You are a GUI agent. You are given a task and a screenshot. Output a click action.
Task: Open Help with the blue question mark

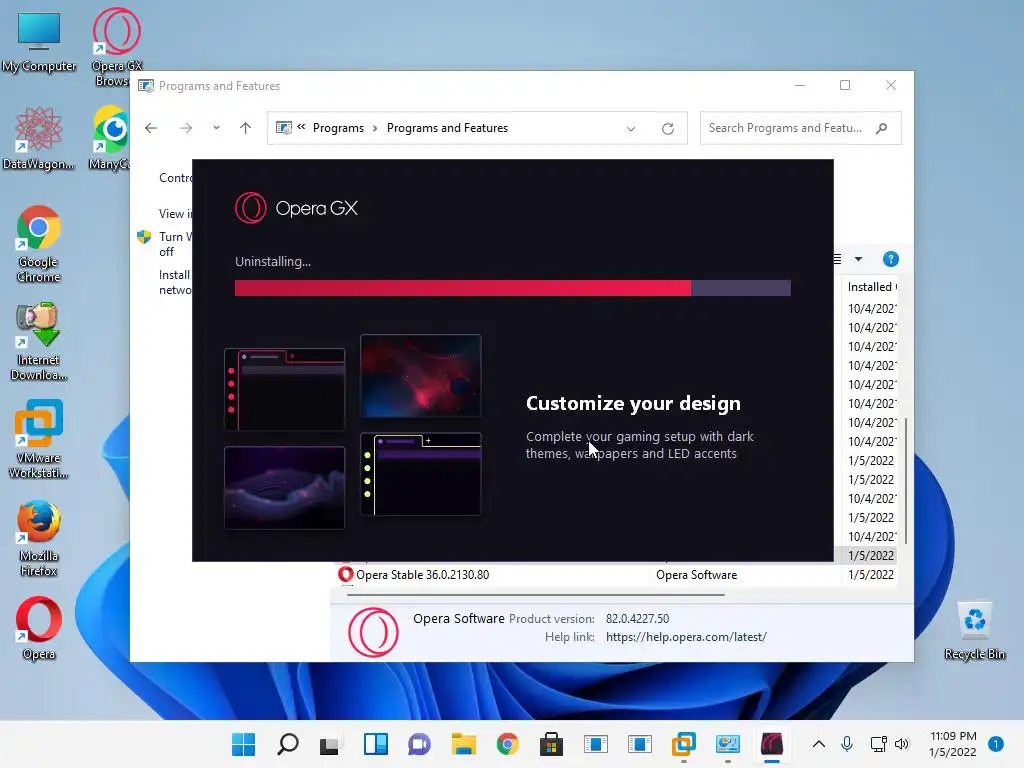891,259
